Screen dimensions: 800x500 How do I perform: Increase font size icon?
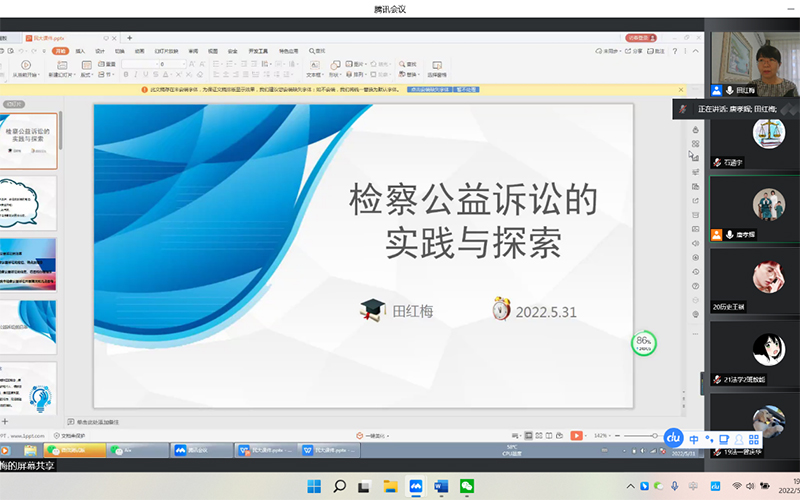pos(192,64)
